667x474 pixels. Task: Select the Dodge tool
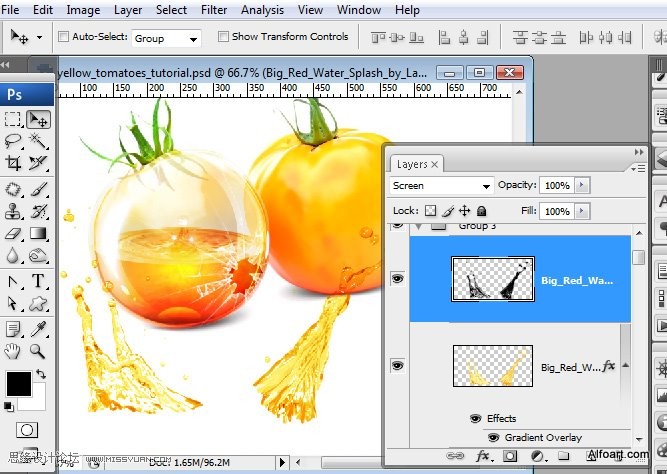(x=38, y=255)
